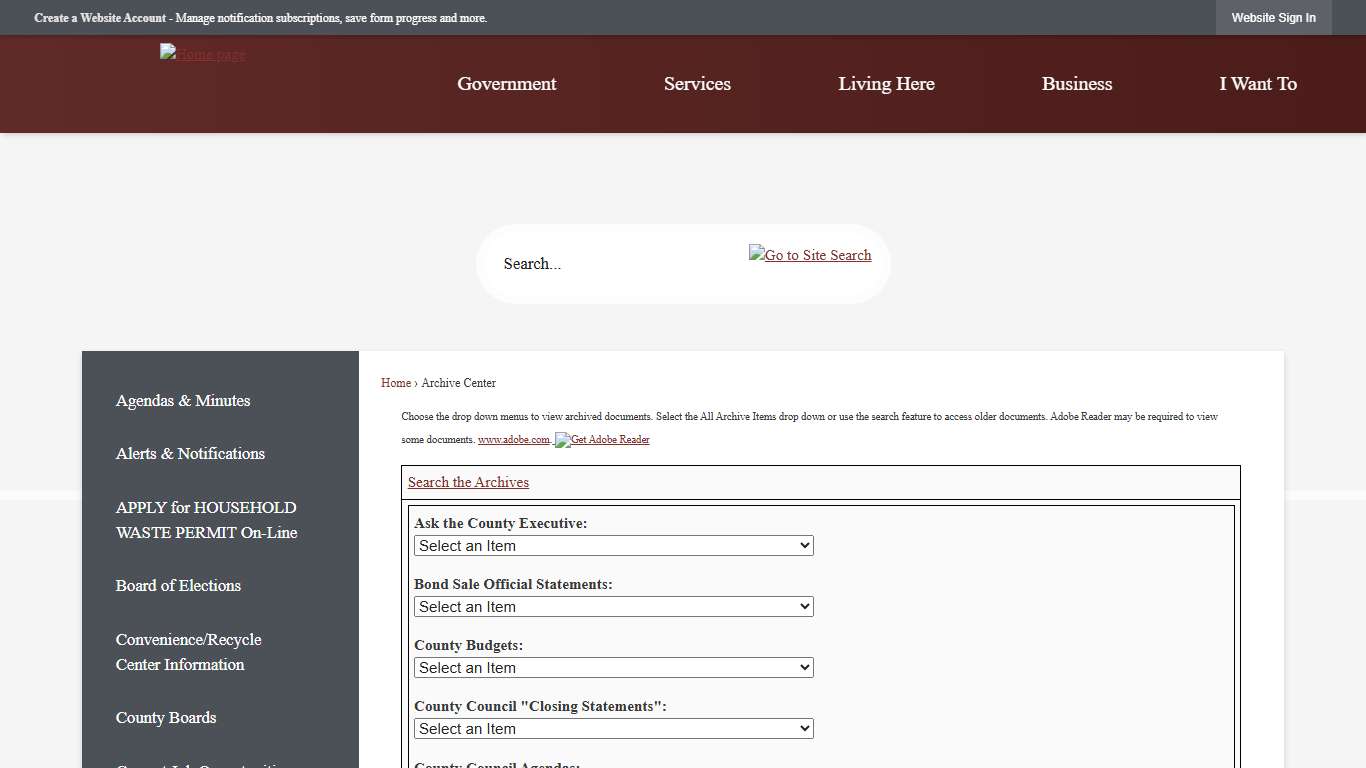Click the Home page logo image
The width and height of the screenshot is (1366, 768).
[202, 54]
